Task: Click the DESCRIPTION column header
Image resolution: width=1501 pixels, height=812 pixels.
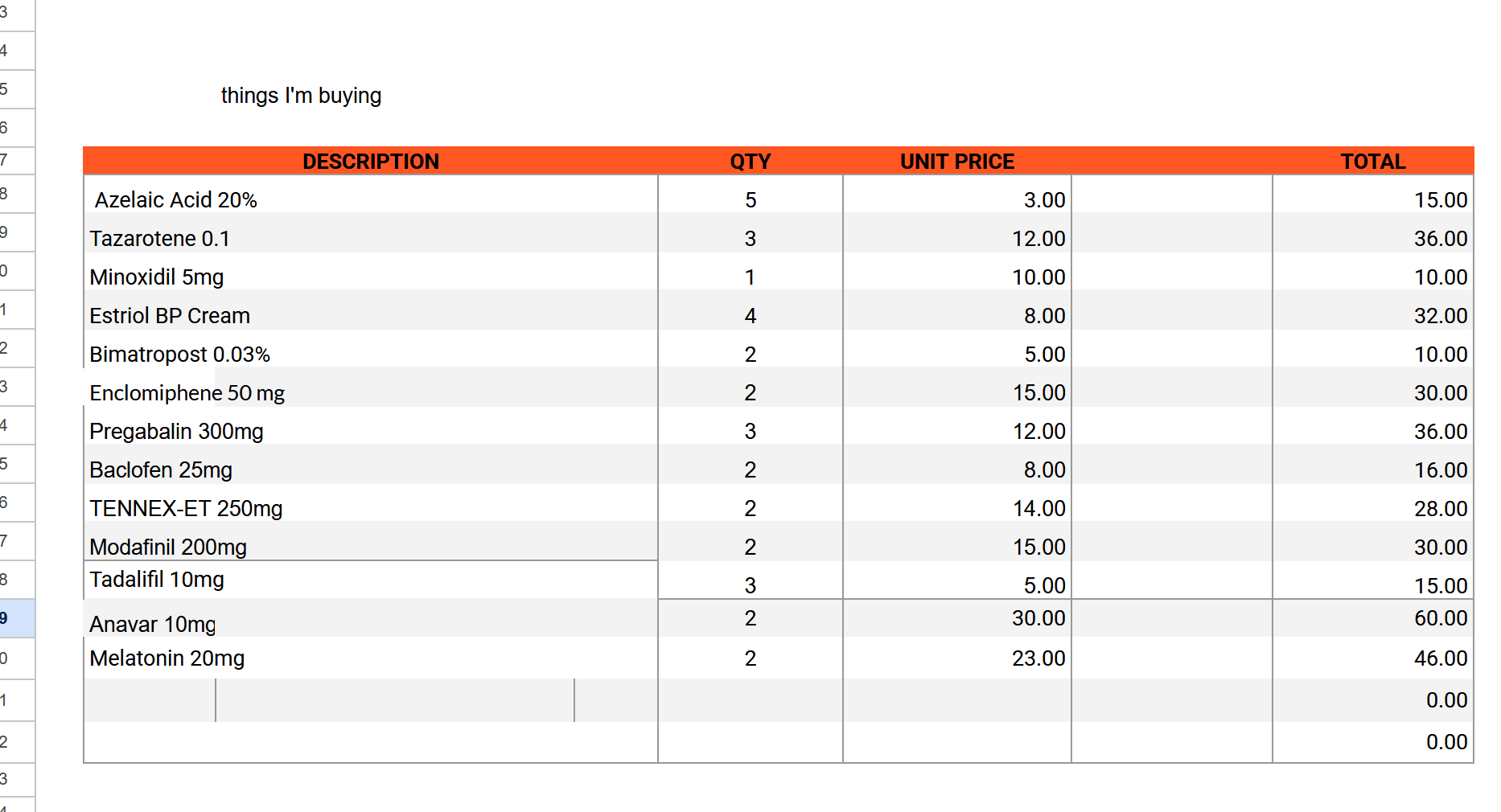Action: pyautogui.click(x=371, y=162)
